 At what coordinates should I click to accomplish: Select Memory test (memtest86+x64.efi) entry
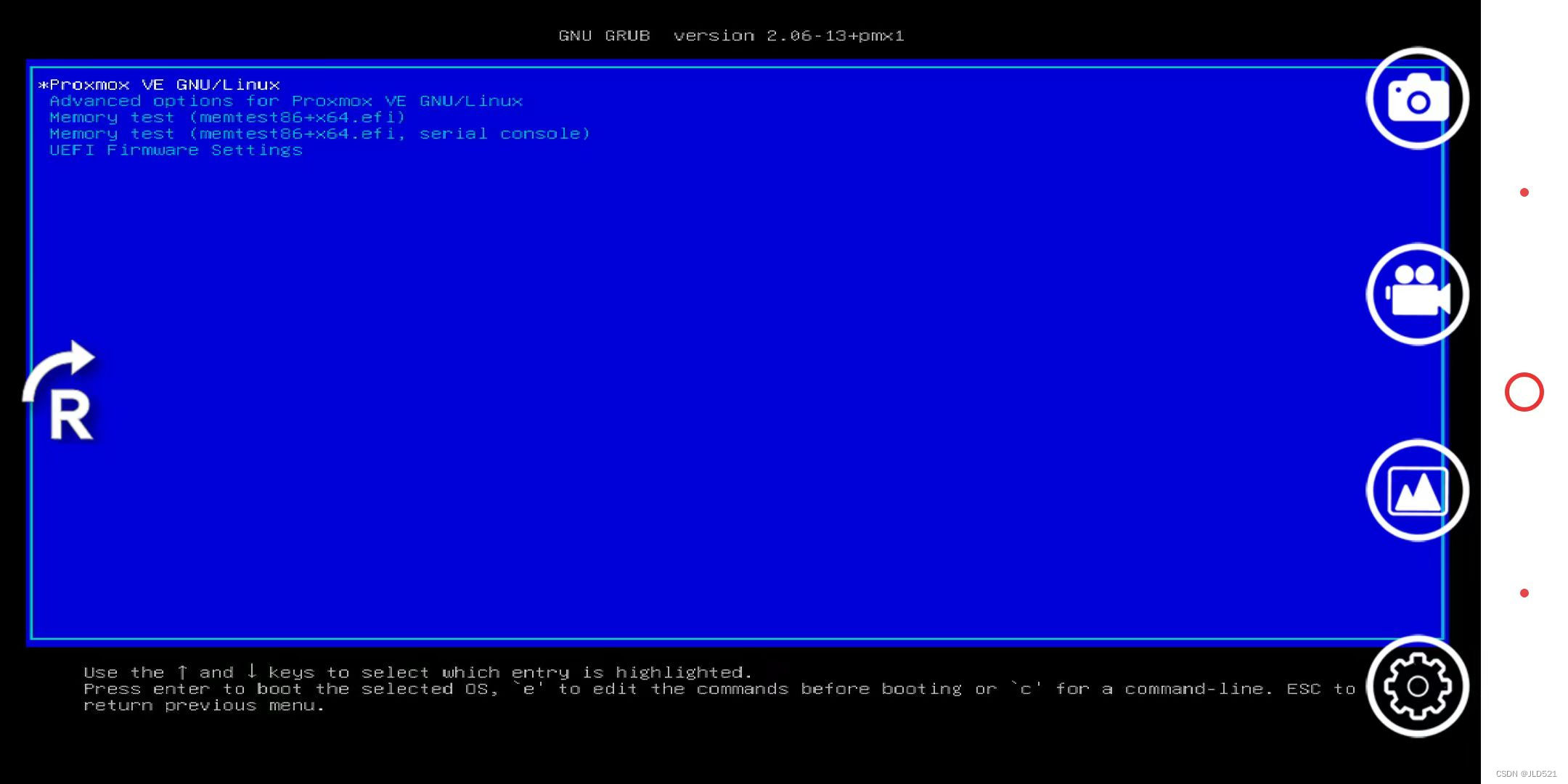(227, 118)
